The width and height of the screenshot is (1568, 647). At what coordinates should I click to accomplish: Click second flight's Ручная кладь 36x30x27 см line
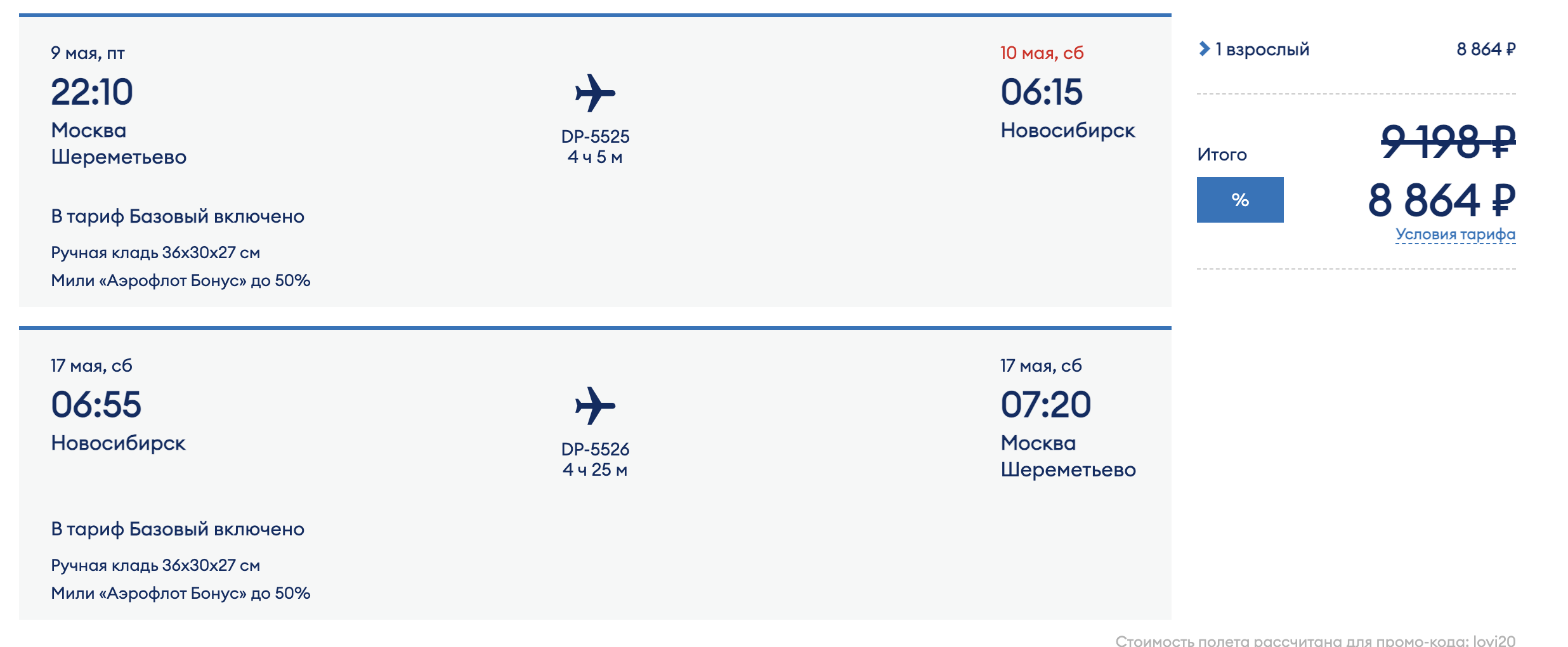pos(155,565)
